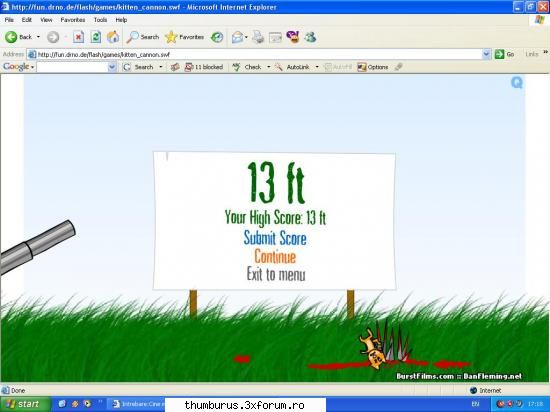Expand the Links toolbar chevron
This screenshot has width=550, height=412.
[545, 53]
